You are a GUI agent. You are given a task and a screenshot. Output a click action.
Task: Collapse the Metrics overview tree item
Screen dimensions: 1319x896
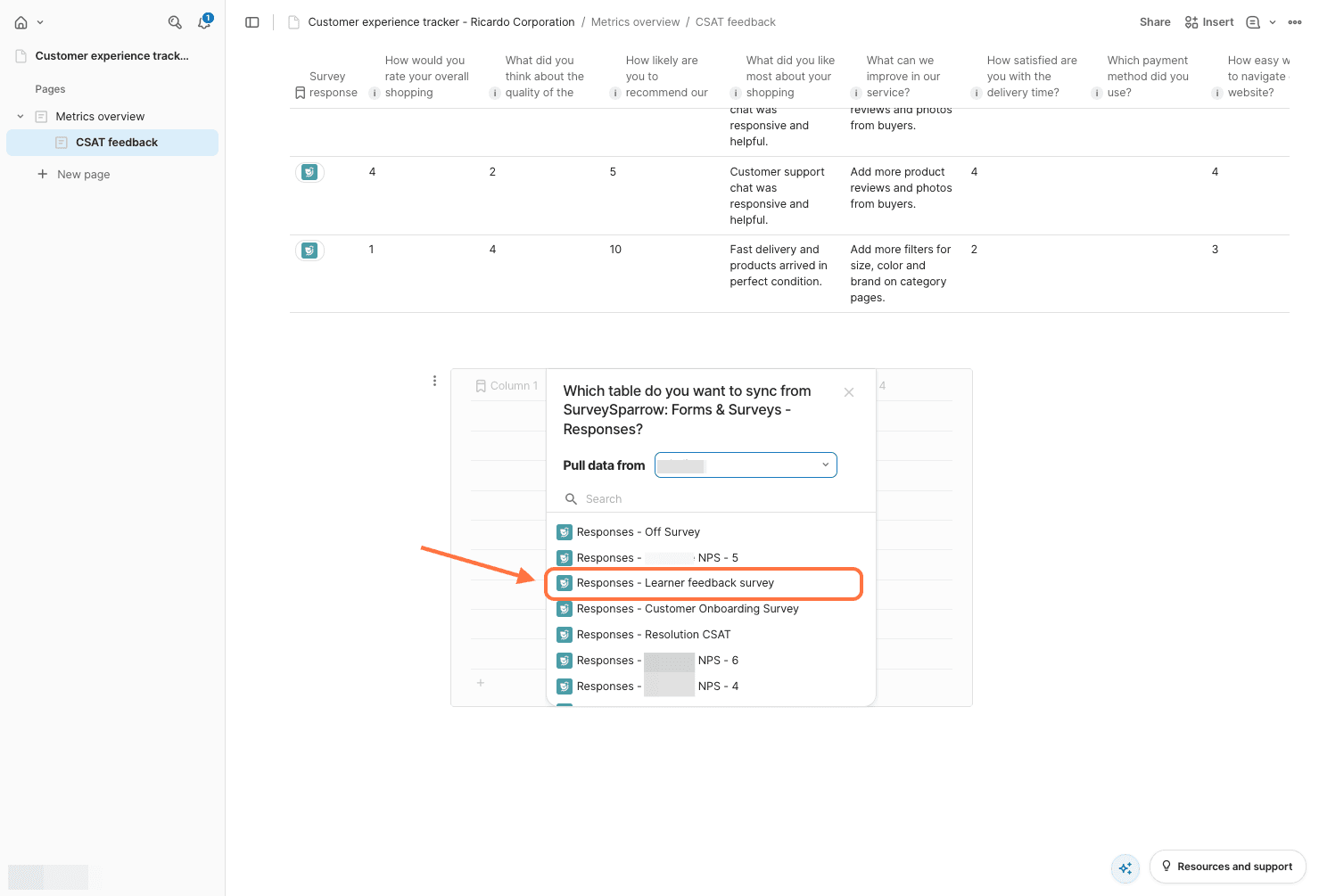[21, 117]
